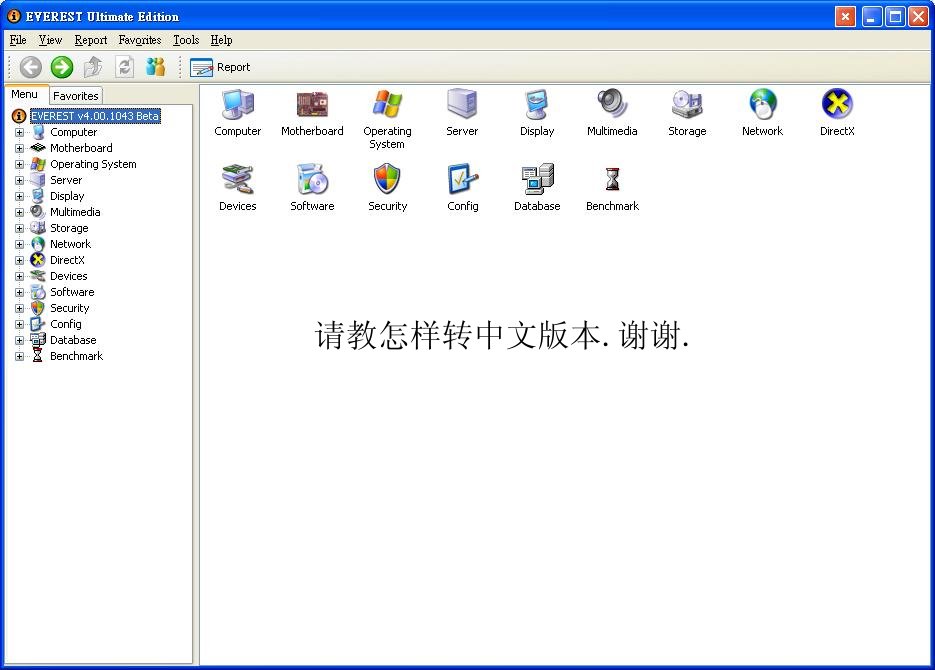Open the Motherboard icon in main pane

(x=312, y=104)
